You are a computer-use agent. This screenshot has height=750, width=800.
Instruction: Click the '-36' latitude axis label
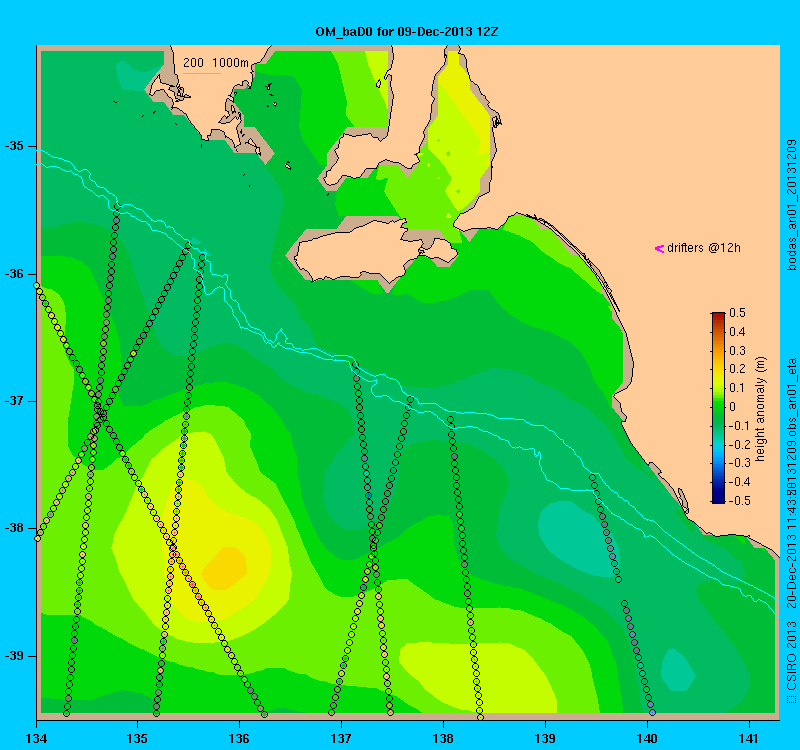pyautogui.click(x=14, y=274)
